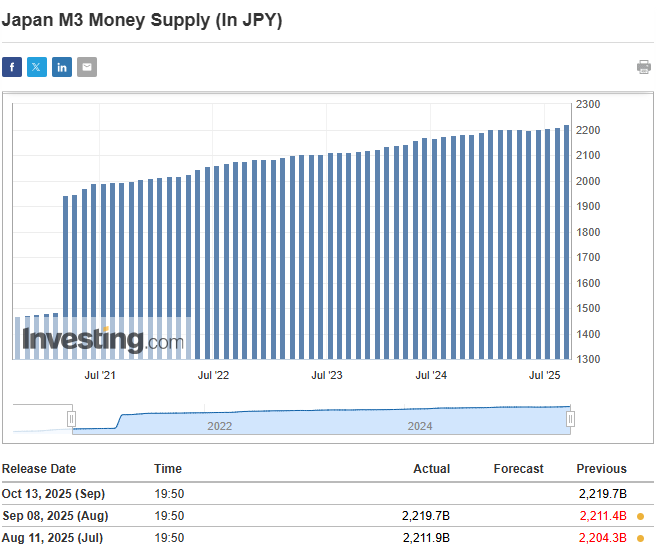This screenshot has height=547, width=661.
Task: Share the page on Facebook
Action: tap(12, 67)
